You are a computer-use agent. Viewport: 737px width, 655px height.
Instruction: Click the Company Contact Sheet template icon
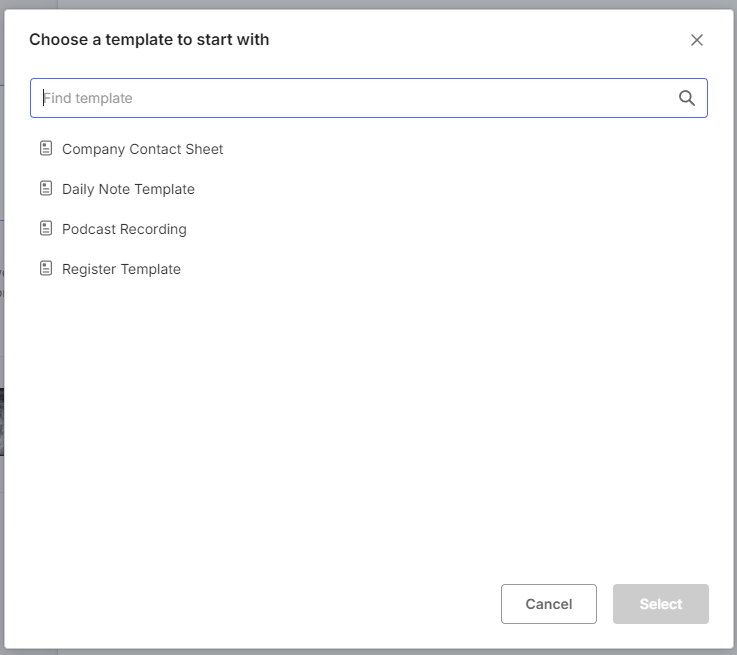46,149
